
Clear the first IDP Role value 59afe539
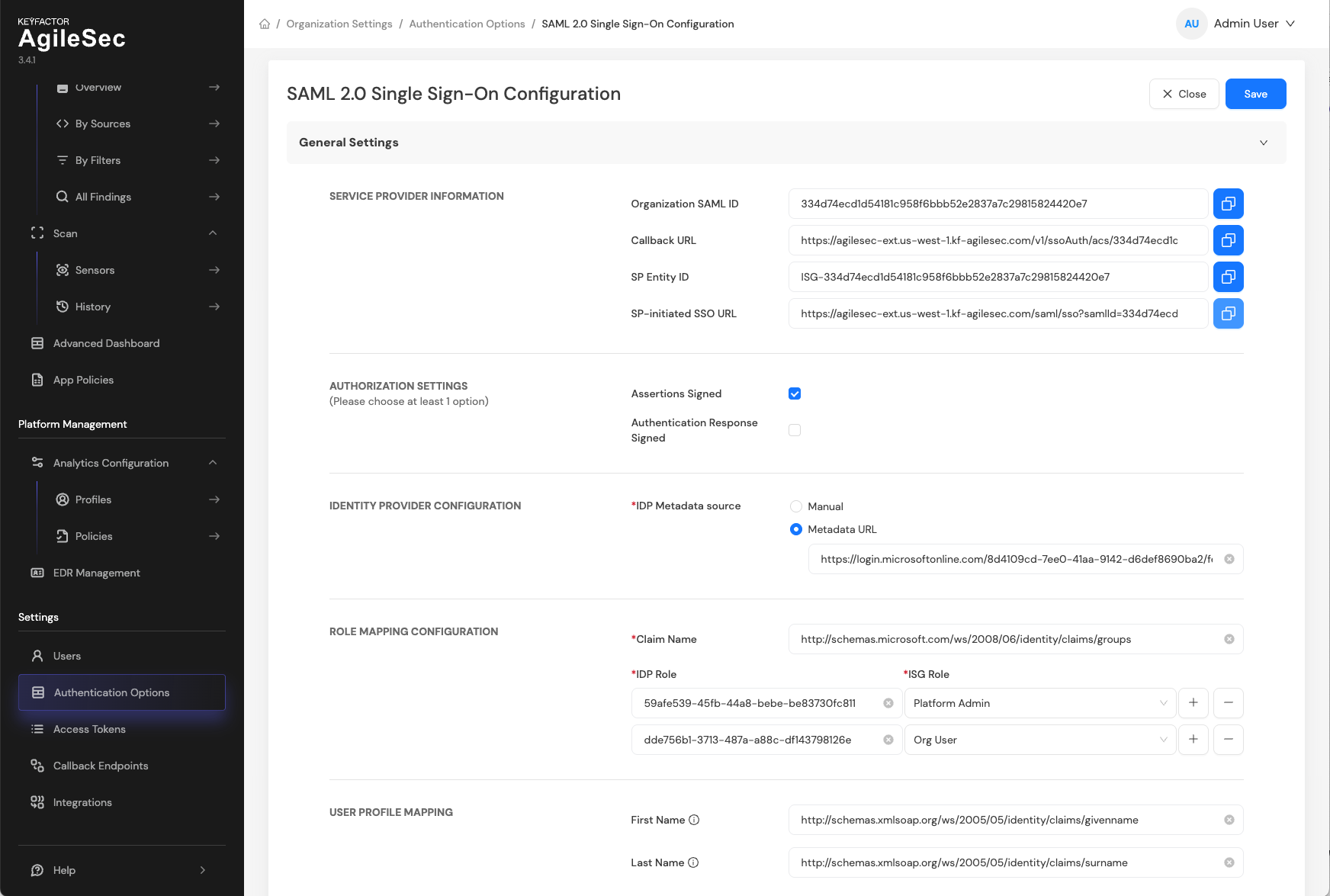pyautogui.click(x=888, y=703)
